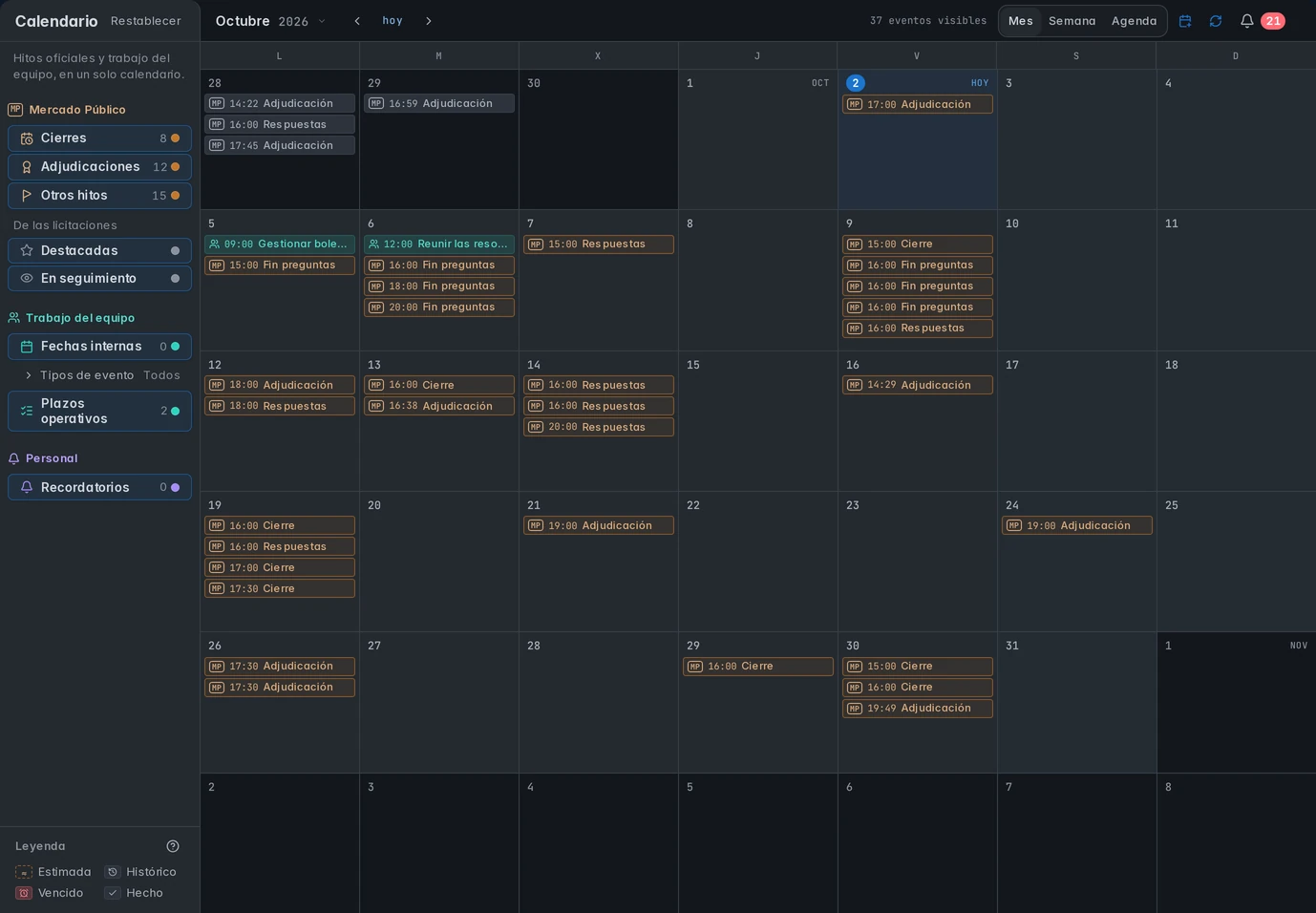This screenshot has width=1316, height=913.
Task: Open today's 17:00 Adjudicación event
Action: pyautogui.click(x=918, y=104)
